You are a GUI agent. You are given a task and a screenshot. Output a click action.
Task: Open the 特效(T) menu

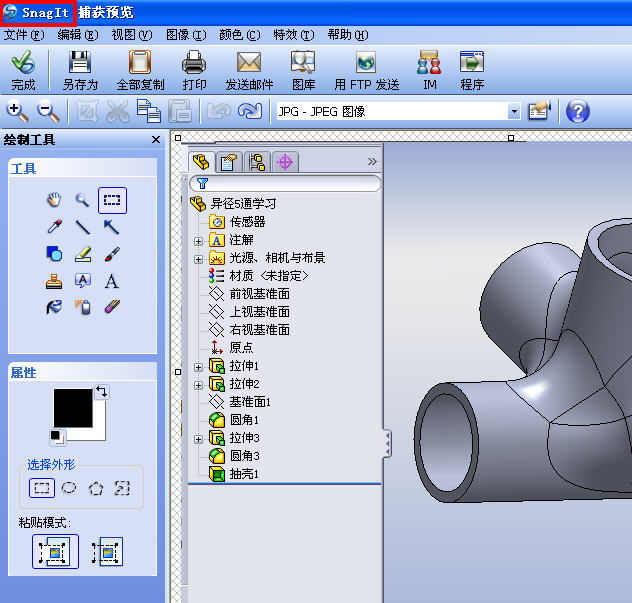(294, 35)
